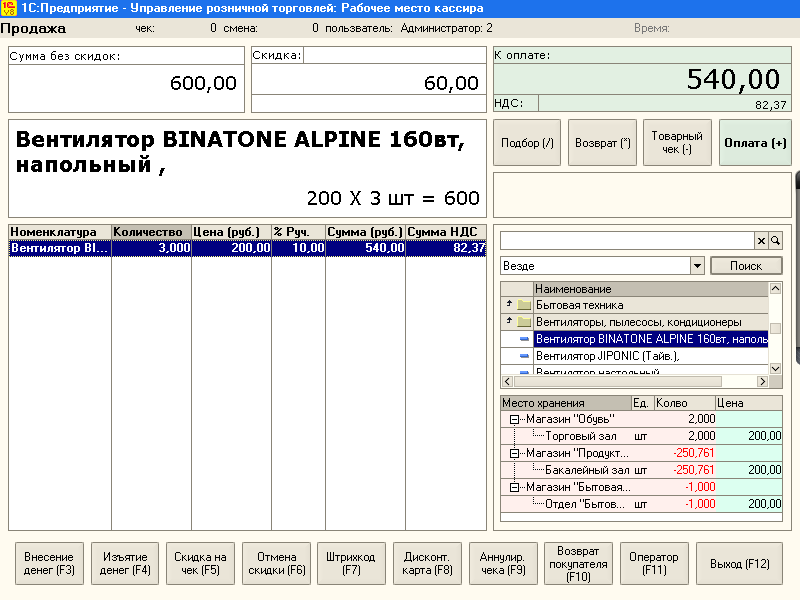Click the Оплата (+) button
Viewport: 800px width, 600px height.
[755, 143]
